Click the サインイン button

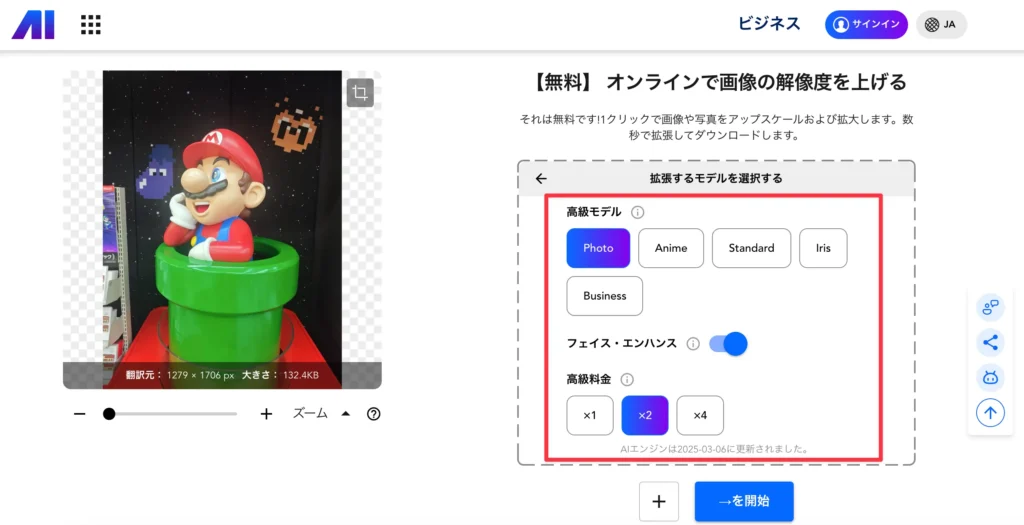pyautogui.click(x=866, y=25)
